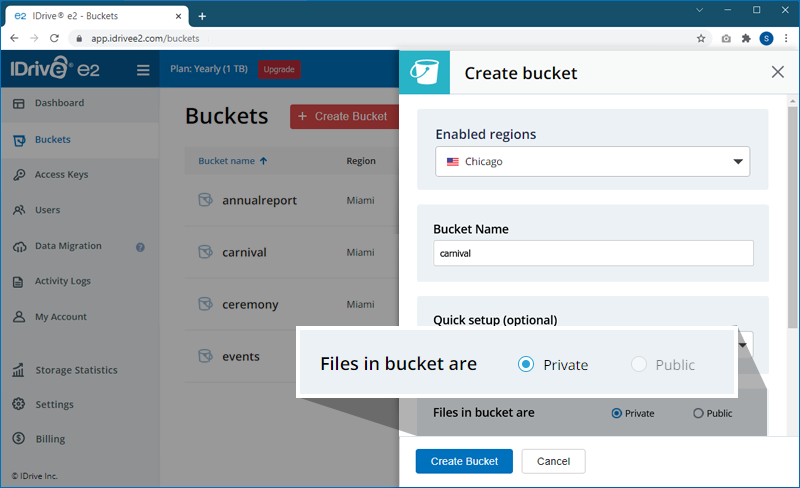This screenshot has width=800, height=488.
Task: Go to Storage Statistics
Action: click(x=77, y=370)
